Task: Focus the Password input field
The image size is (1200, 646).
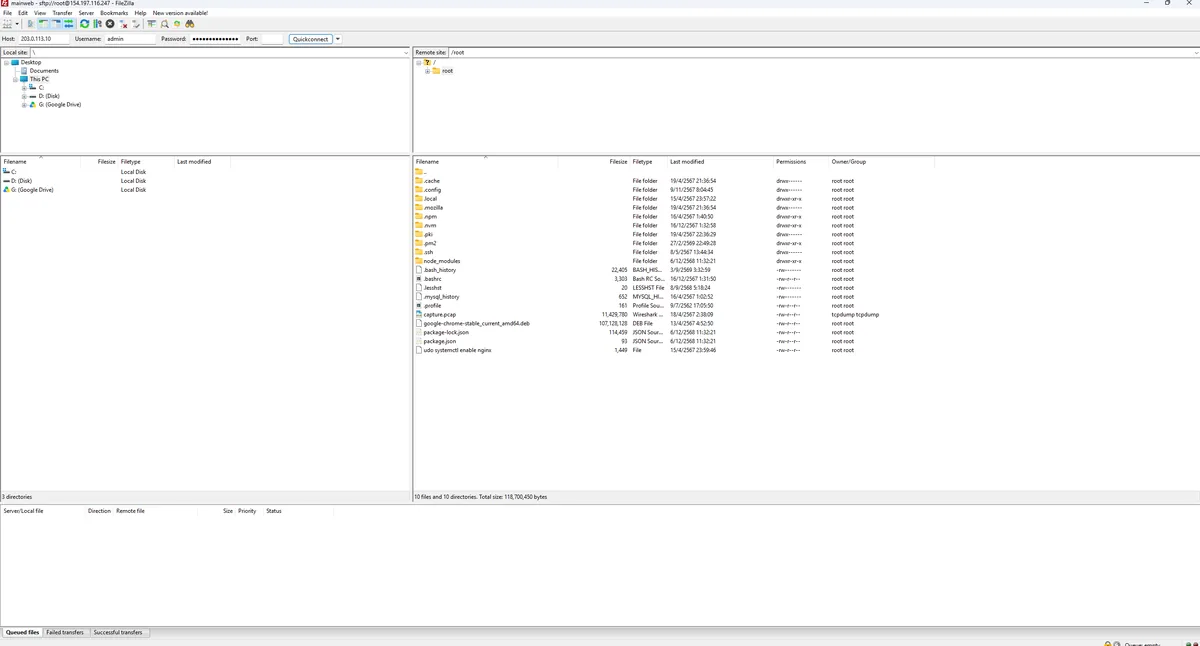Action: pyautogui.click(x=215, y=39)
